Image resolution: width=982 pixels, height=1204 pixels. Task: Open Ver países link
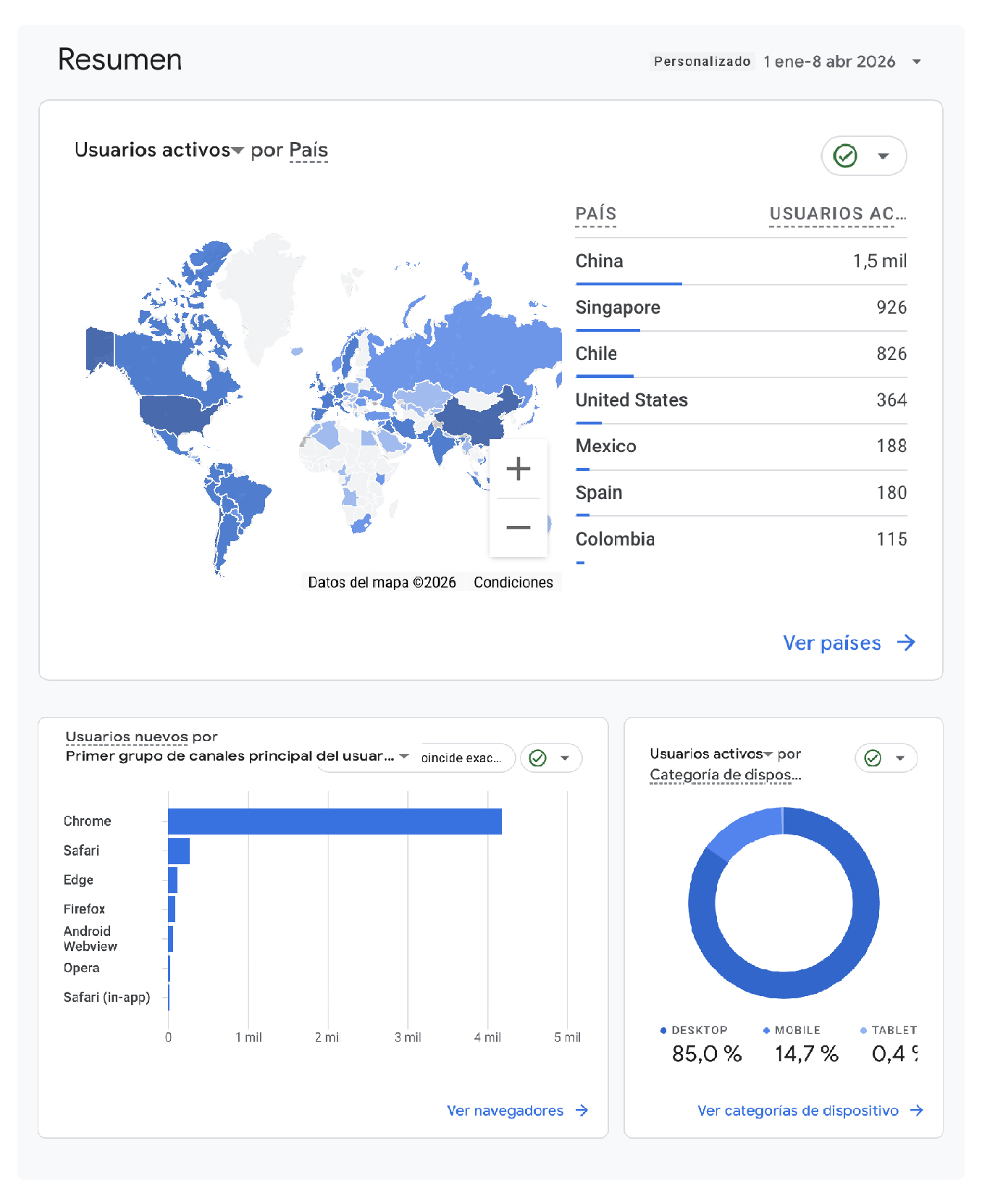[x=831, y=643]
